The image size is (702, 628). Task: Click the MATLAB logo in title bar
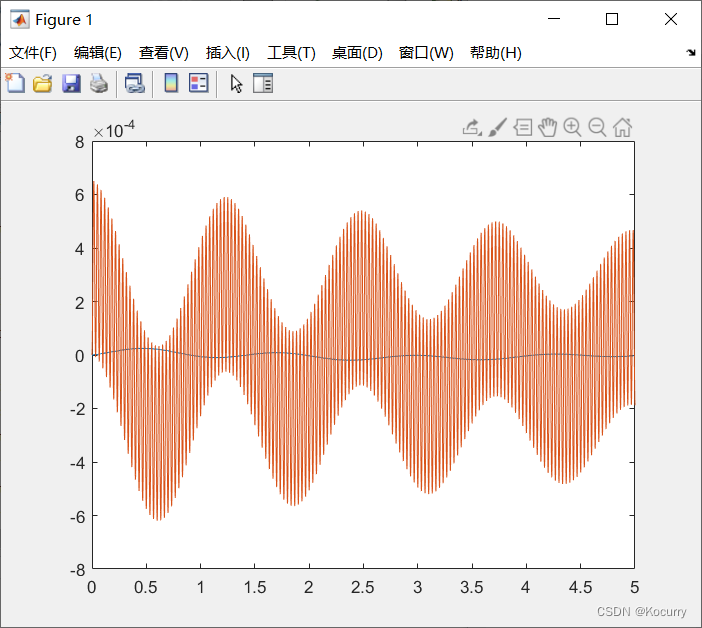click(20, 19)
